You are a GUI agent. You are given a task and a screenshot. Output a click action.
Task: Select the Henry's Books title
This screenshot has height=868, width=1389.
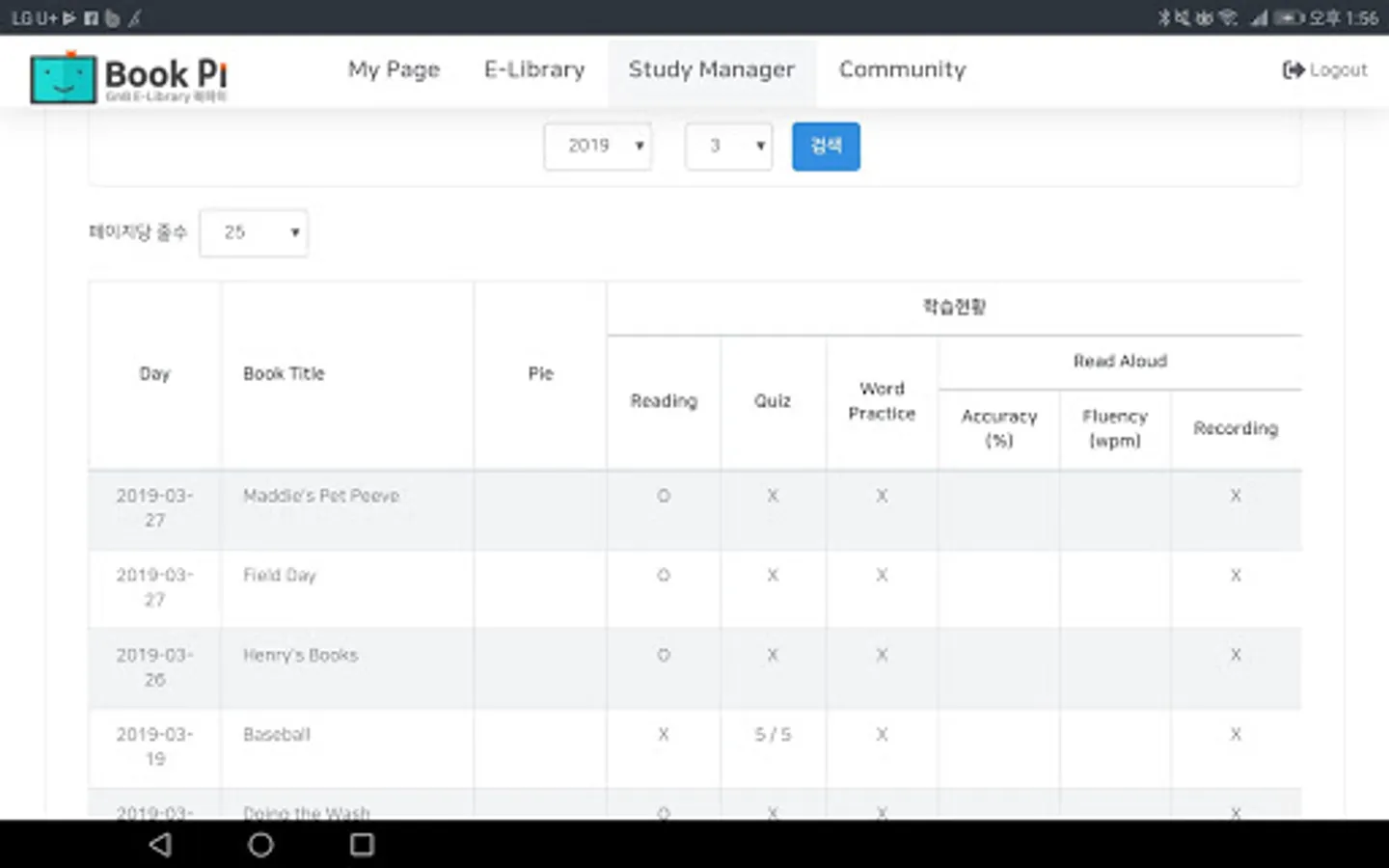click(x=300, y=656)
